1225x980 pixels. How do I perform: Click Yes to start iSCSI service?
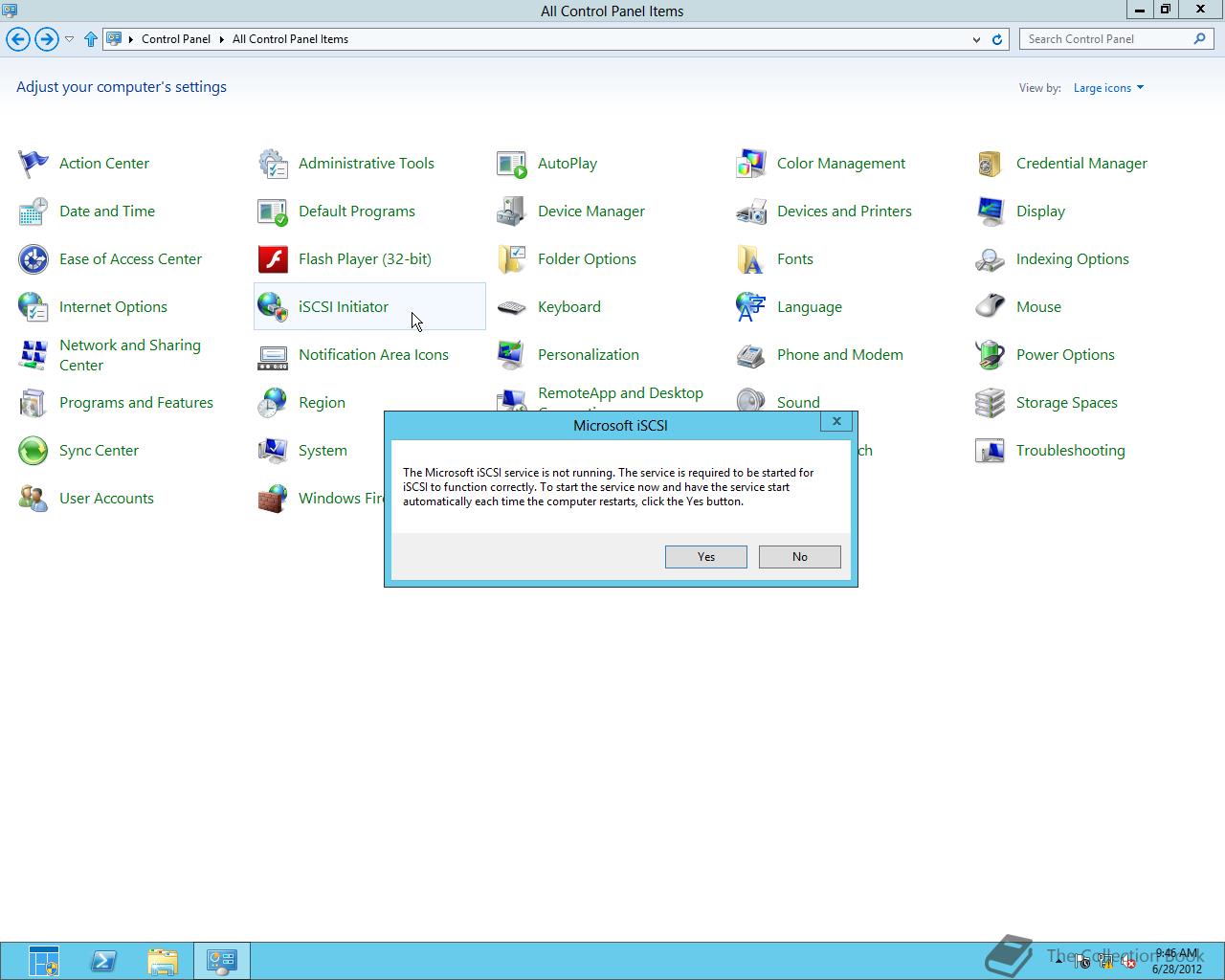tap(706, 557)
